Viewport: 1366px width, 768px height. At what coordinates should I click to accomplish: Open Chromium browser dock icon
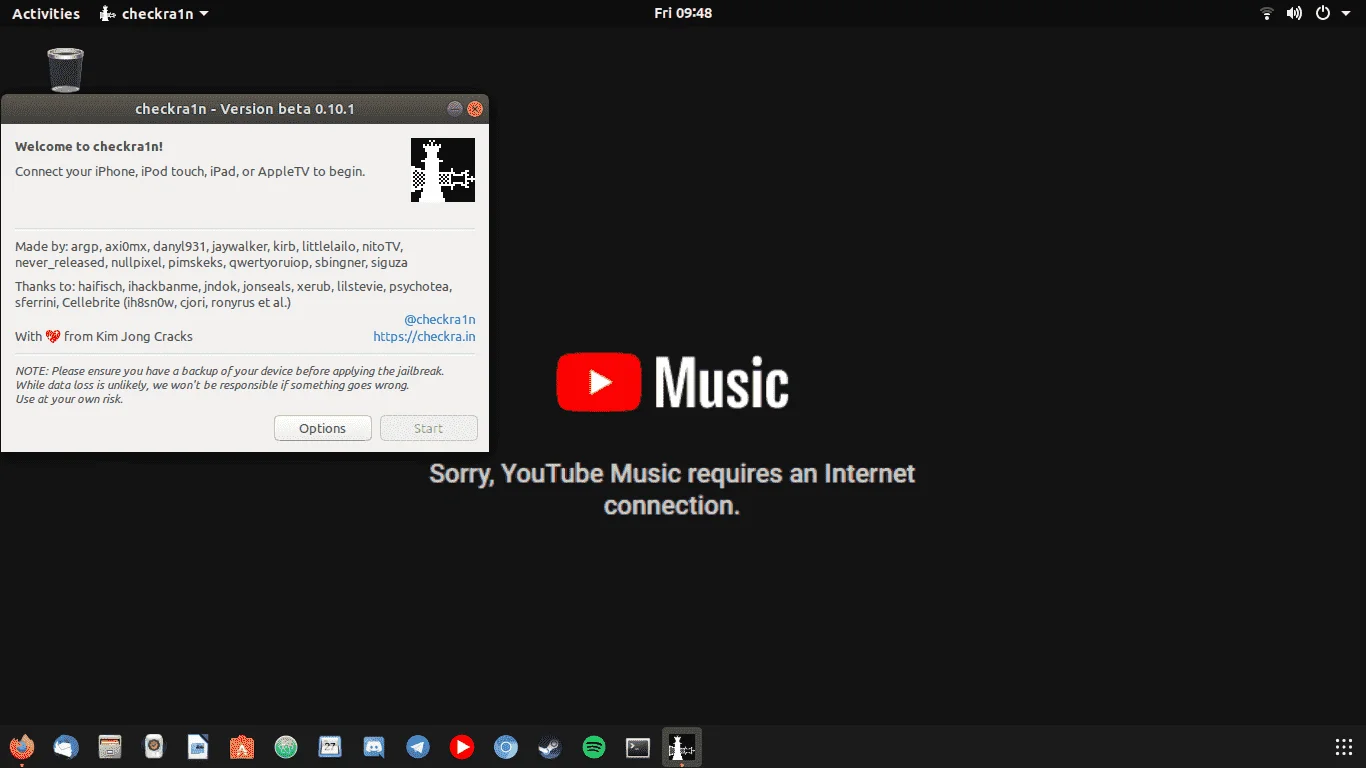point(506,747)
